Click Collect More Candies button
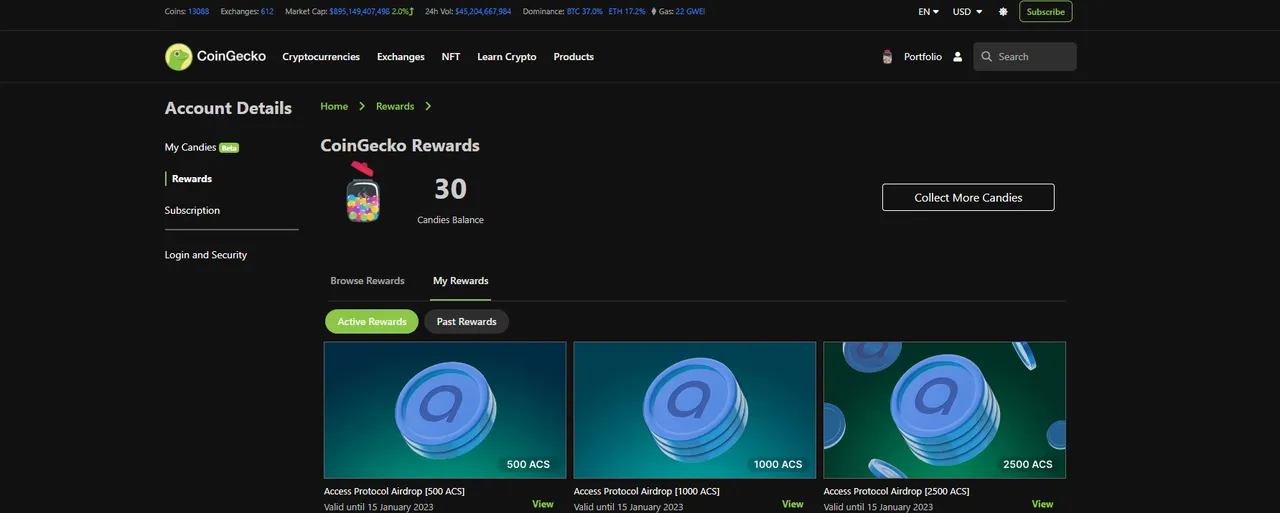 tap(968, 197)
